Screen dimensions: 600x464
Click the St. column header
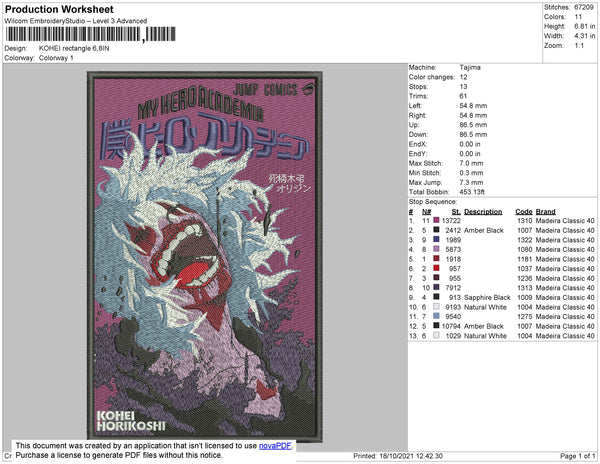(x=456, y=212)
